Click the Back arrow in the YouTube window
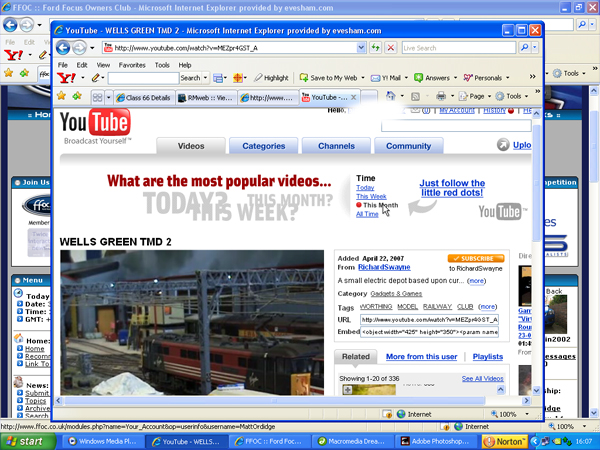Viewport: 600px width, 450px height. 63,48
